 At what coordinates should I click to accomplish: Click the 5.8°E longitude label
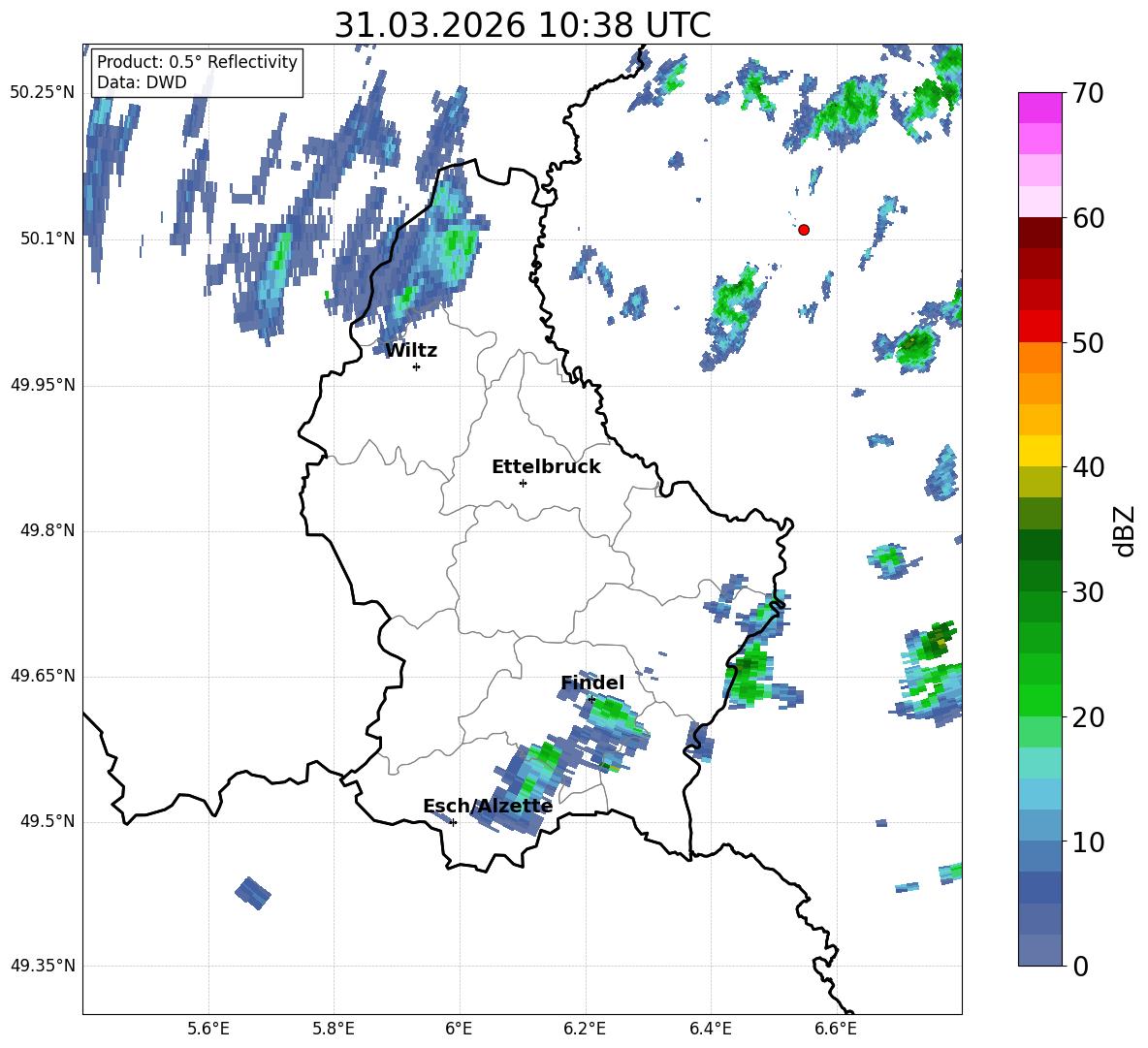tap(334, 1029)
